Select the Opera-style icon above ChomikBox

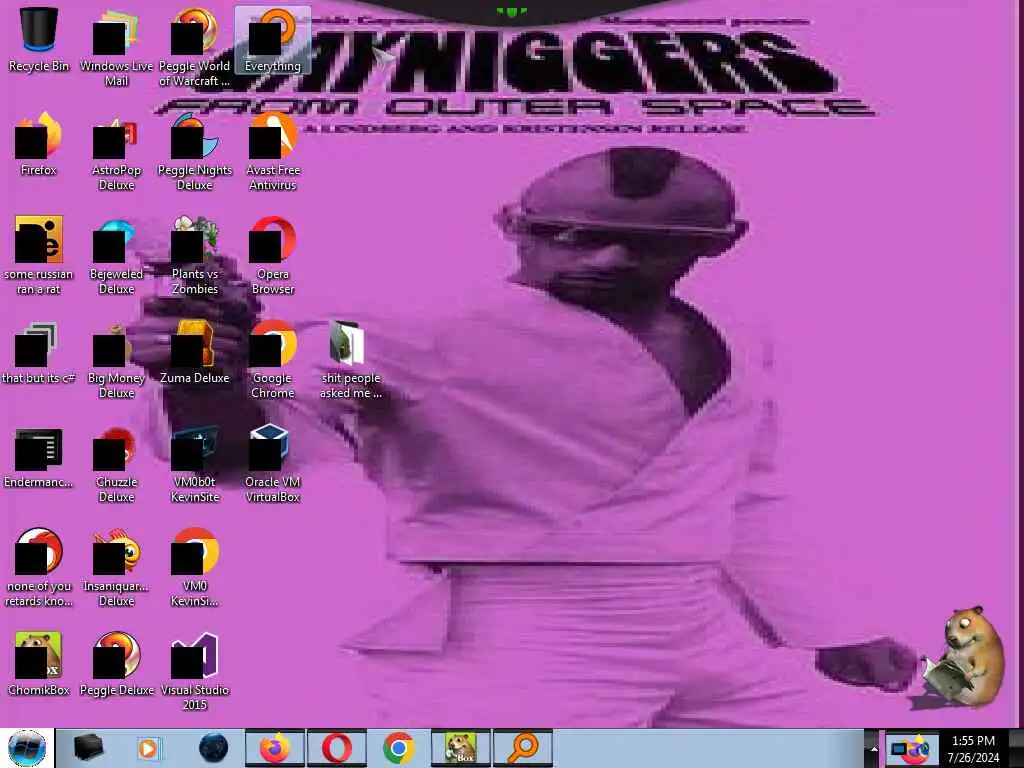coord(39,567)
